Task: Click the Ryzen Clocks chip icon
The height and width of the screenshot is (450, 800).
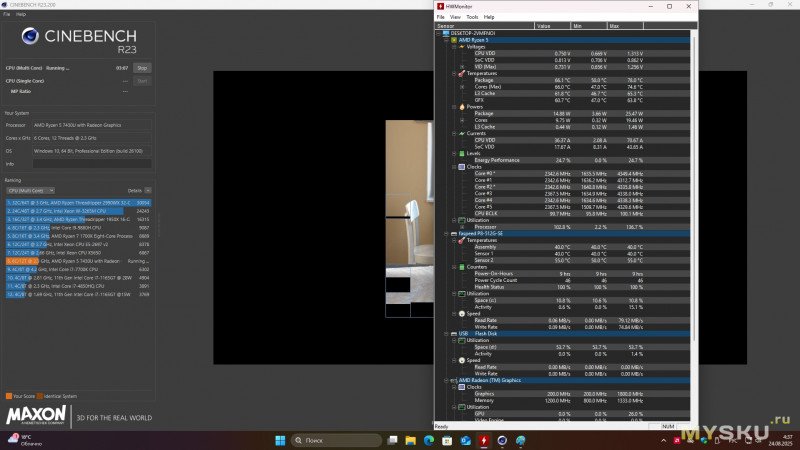Action: click(x=462, y=167)
